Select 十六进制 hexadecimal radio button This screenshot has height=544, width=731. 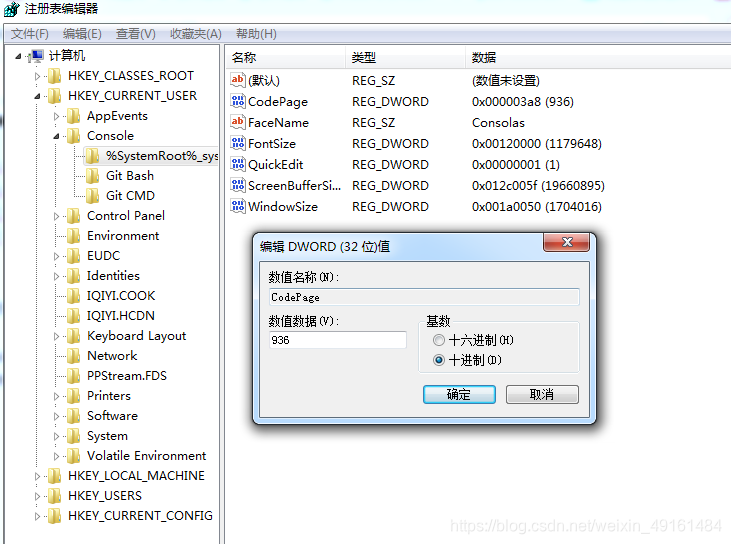click(439, 340)
